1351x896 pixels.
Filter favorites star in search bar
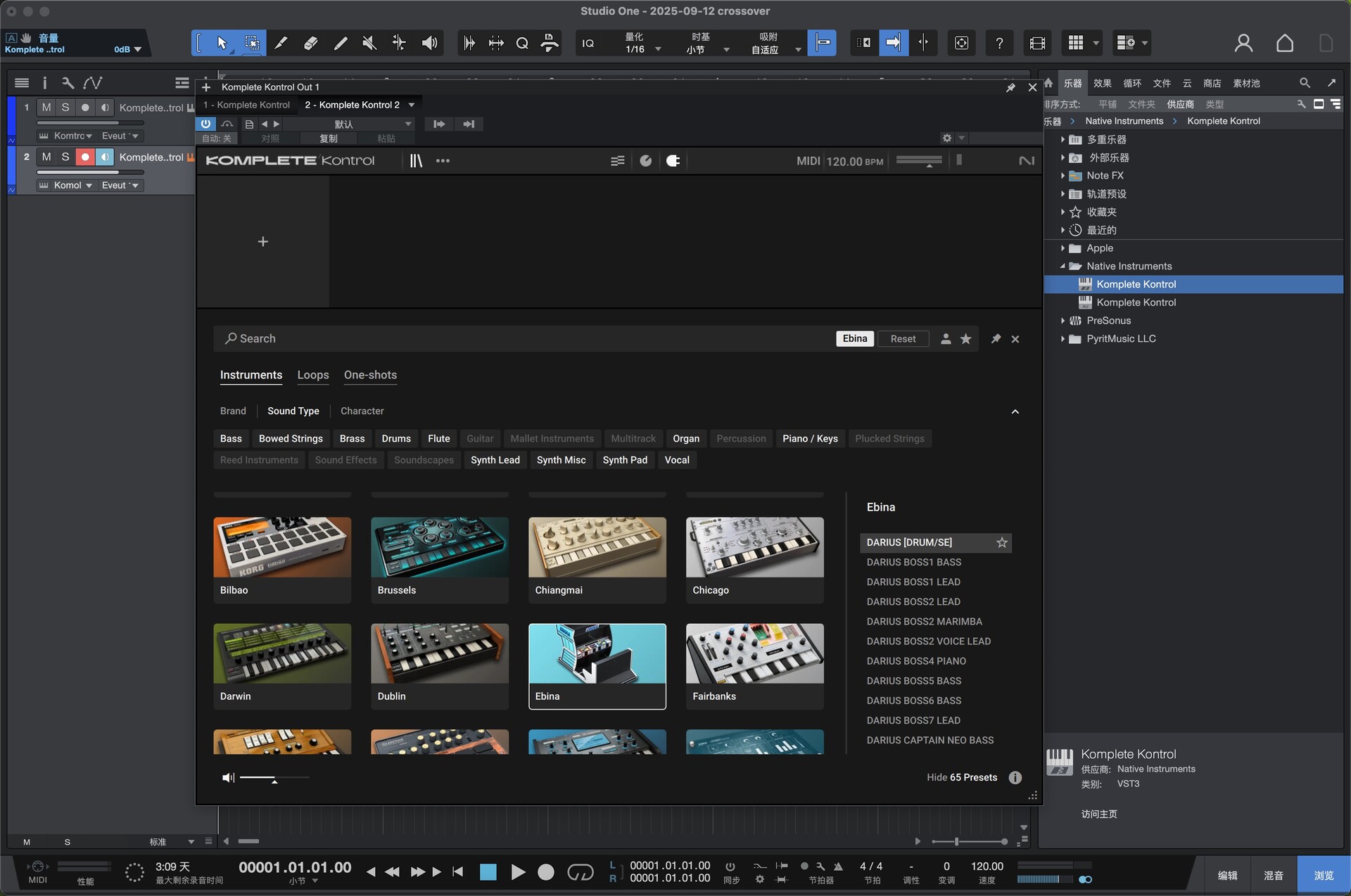point(966,339)
